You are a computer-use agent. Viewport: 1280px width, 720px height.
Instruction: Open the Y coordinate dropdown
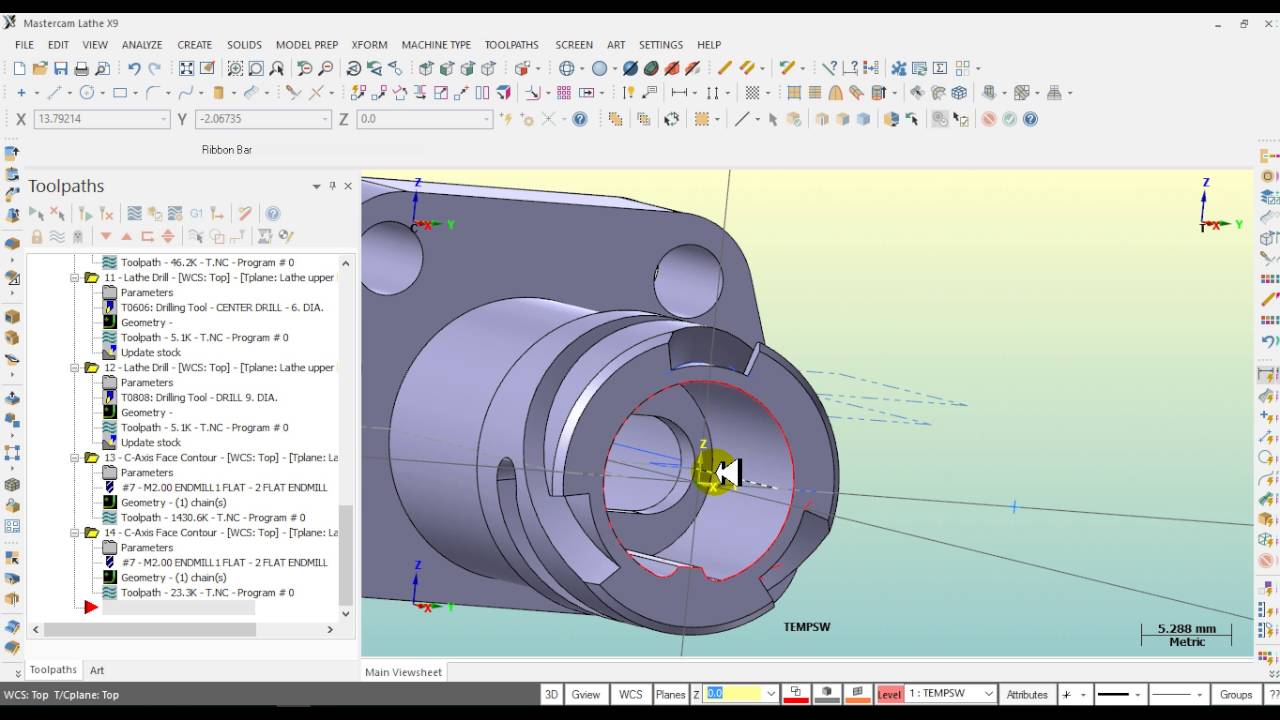[325, 119]
